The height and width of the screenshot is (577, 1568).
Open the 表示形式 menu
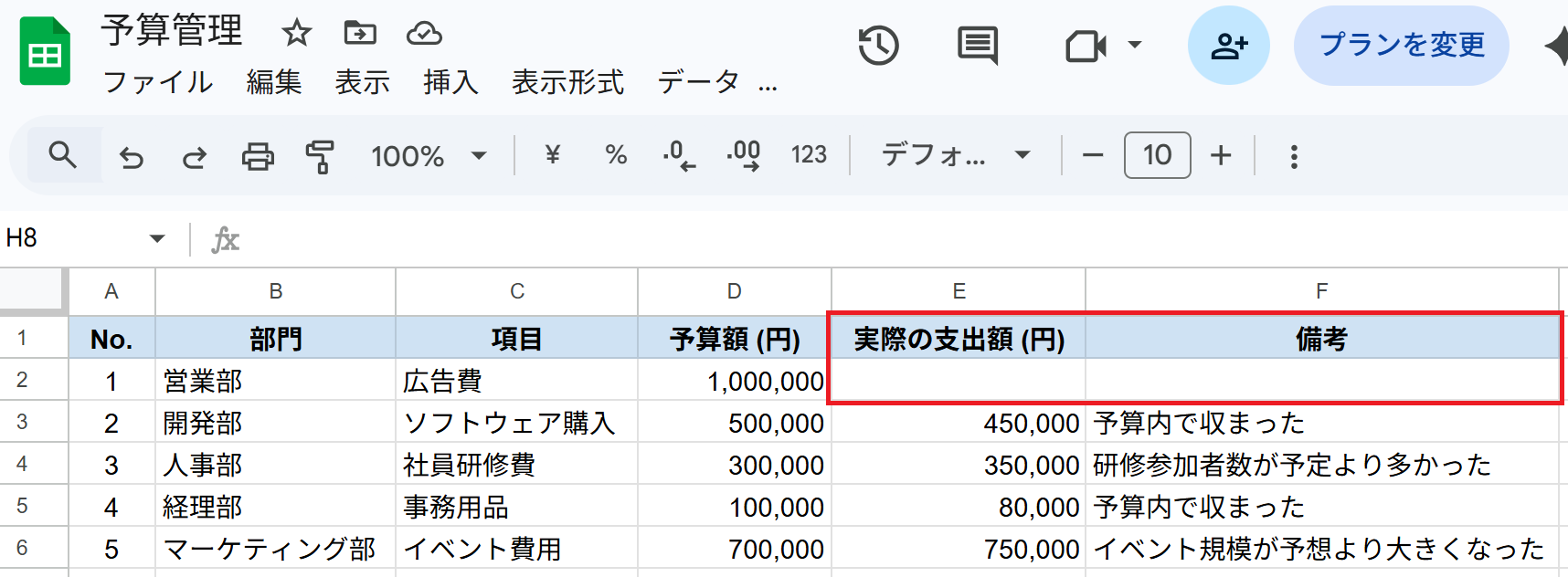pos(567,82)
